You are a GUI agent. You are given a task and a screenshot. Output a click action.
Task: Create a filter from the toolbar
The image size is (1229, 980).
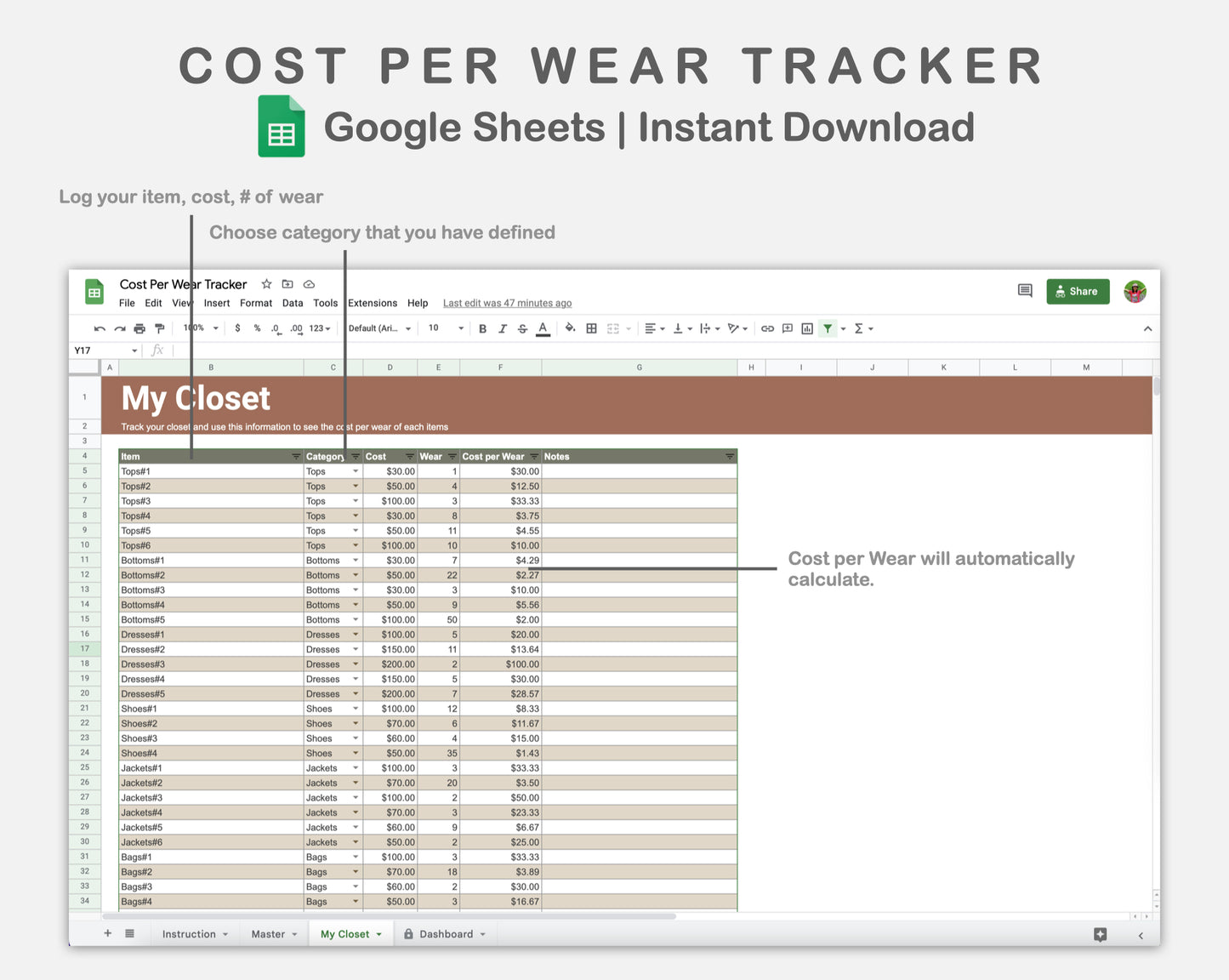tap(827, 328)
